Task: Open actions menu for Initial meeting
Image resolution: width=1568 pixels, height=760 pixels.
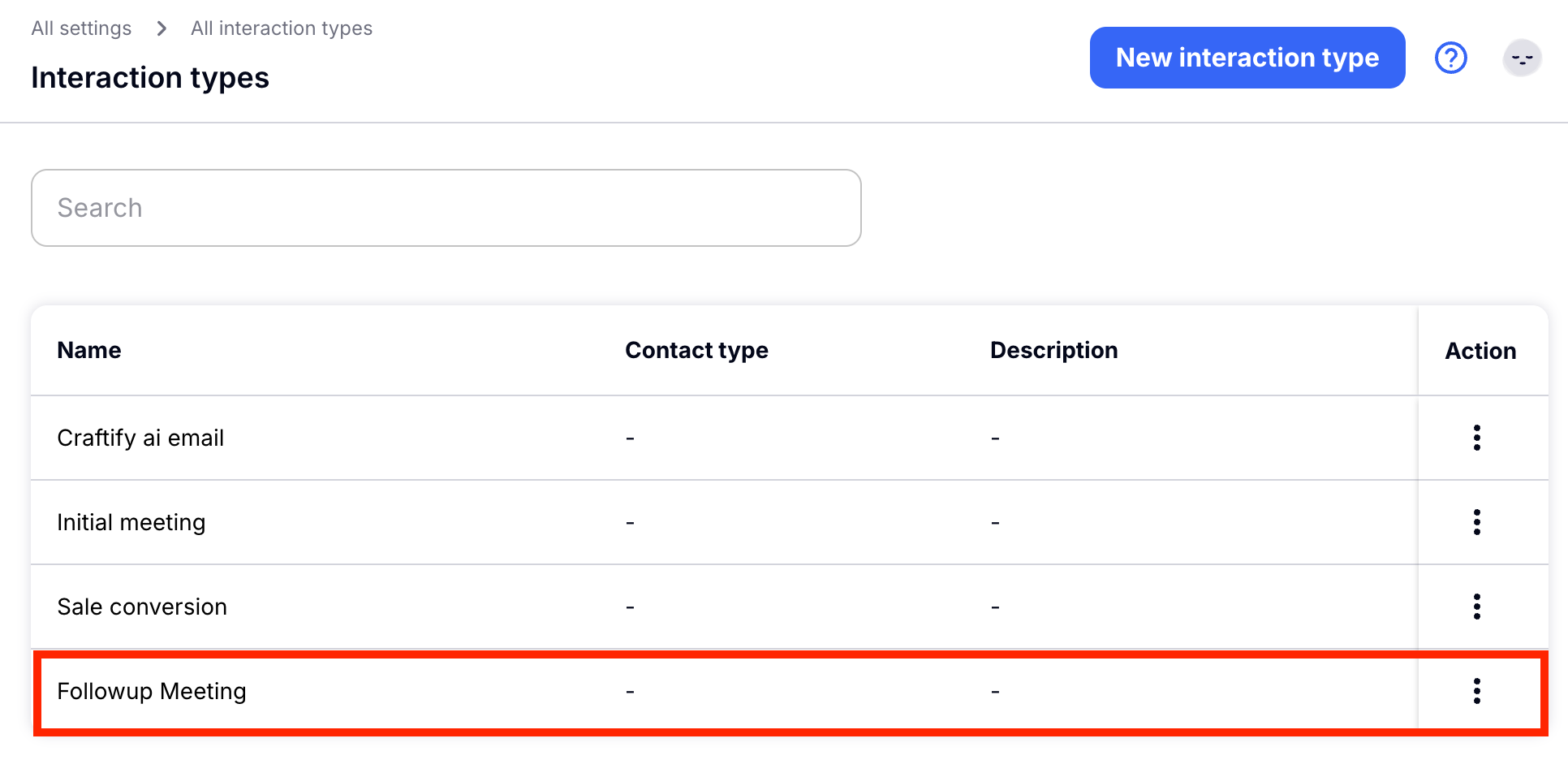Action: pos(1476,522)
